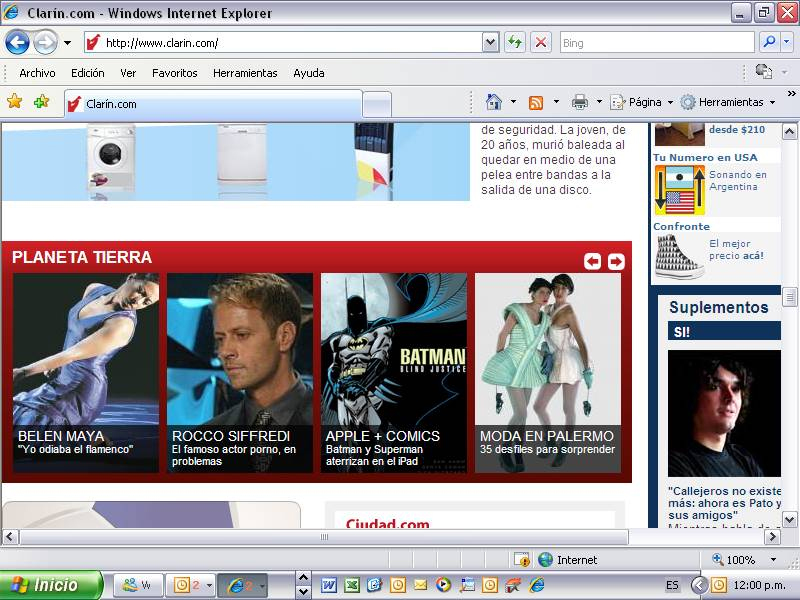The width and height of the screenshot is (800, 600).
Task: Print the page using the printer icon
Action: coord(580,102)
